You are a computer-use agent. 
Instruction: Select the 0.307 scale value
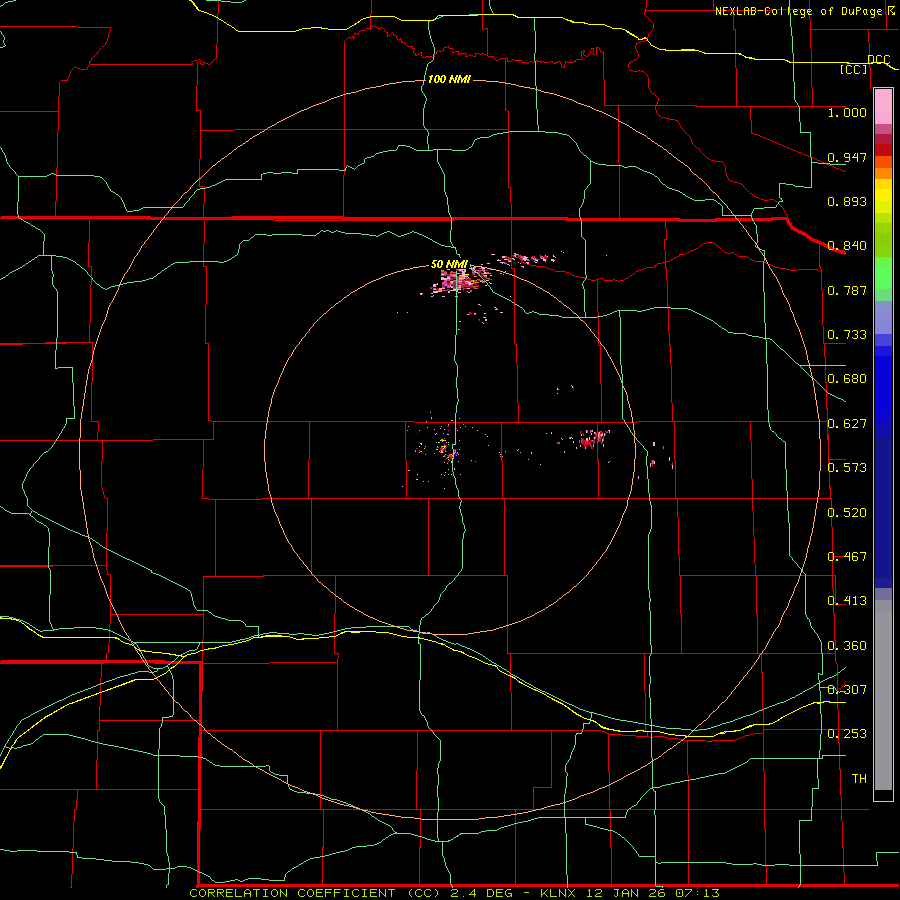click(x=847, y=690)
